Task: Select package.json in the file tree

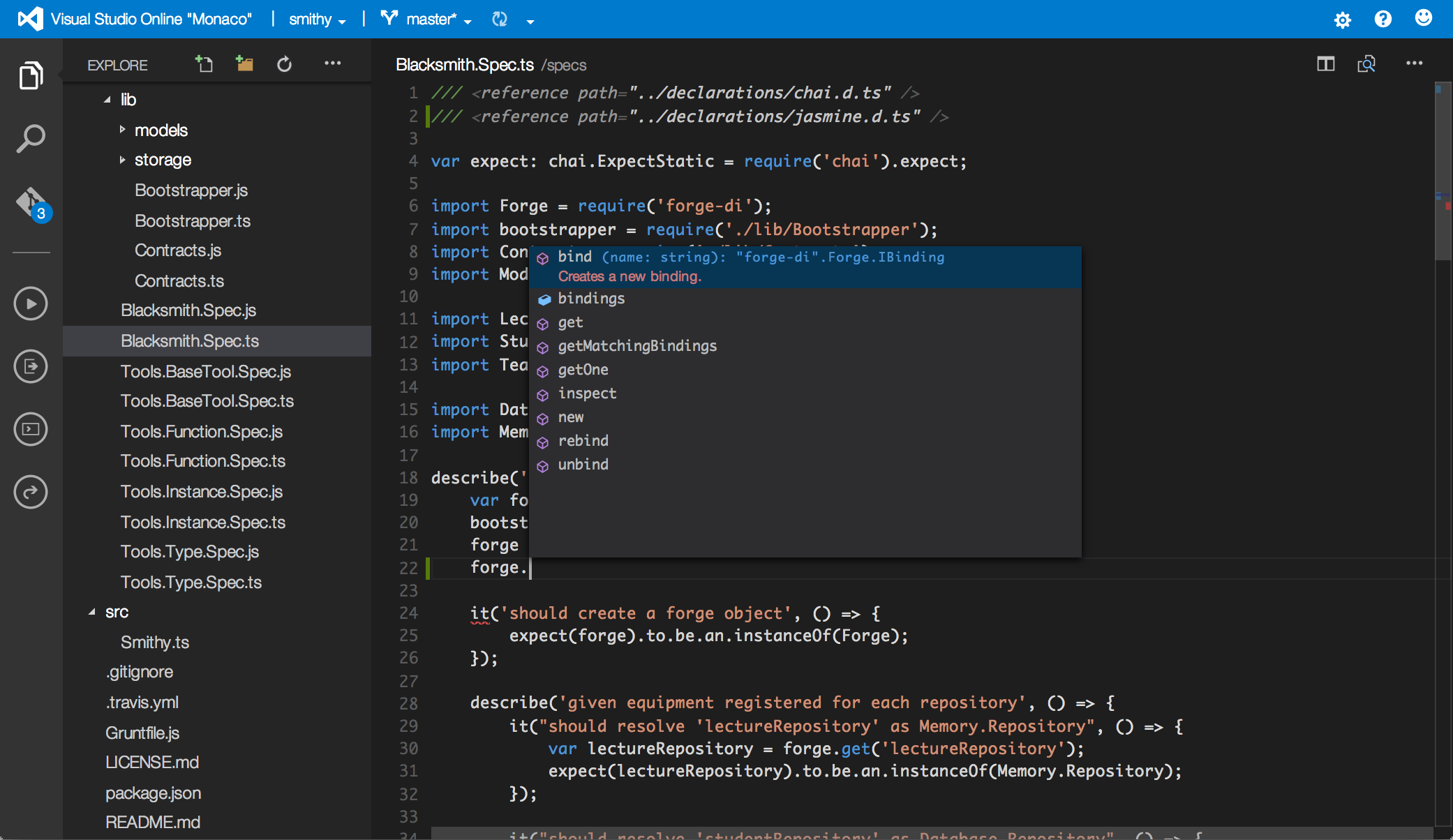Action: [154, 793]
